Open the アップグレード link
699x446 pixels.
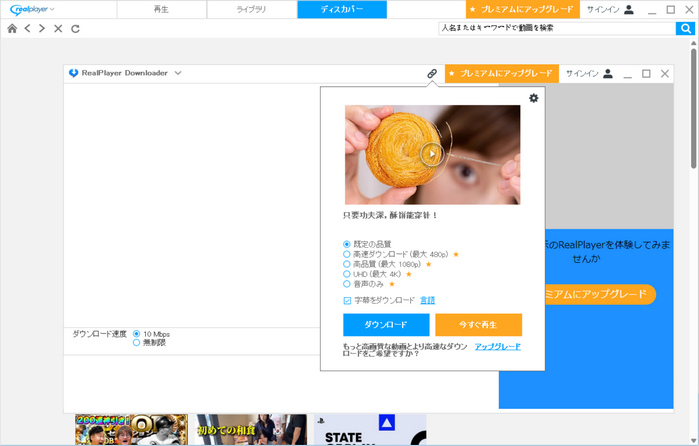(498, 346)
